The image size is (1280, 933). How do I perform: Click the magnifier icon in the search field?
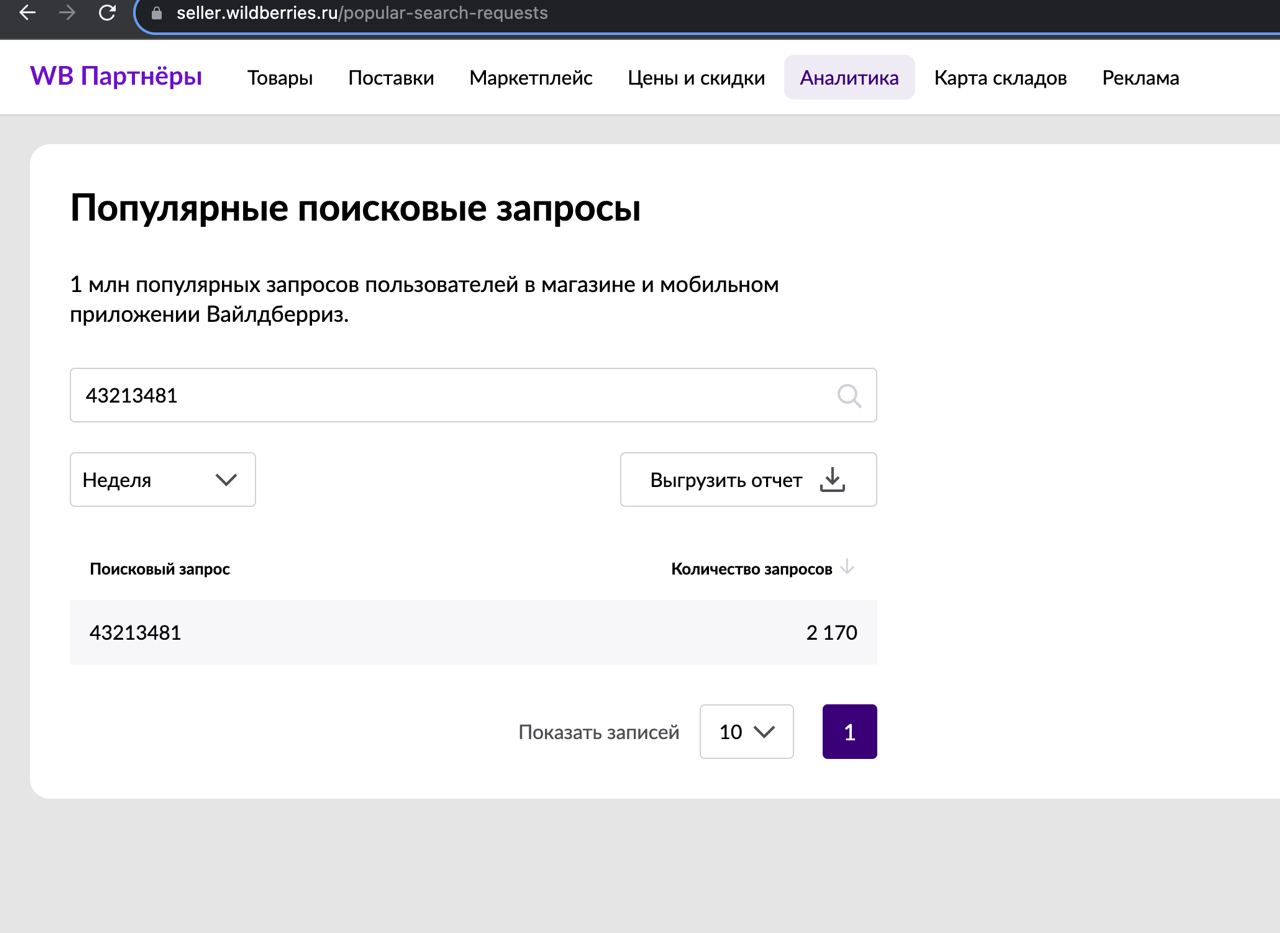[x=849, y=396]
